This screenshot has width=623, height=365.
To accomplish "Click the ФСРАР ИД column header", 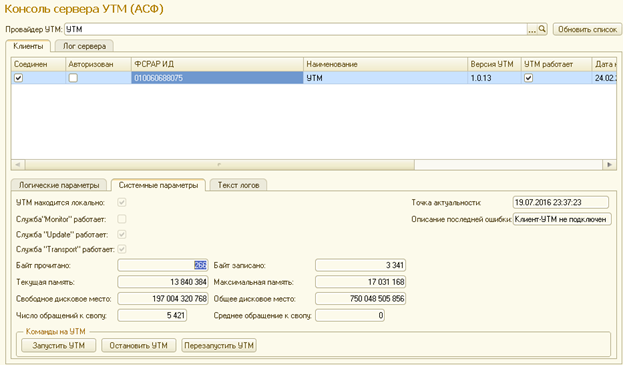I will (217, 64).
